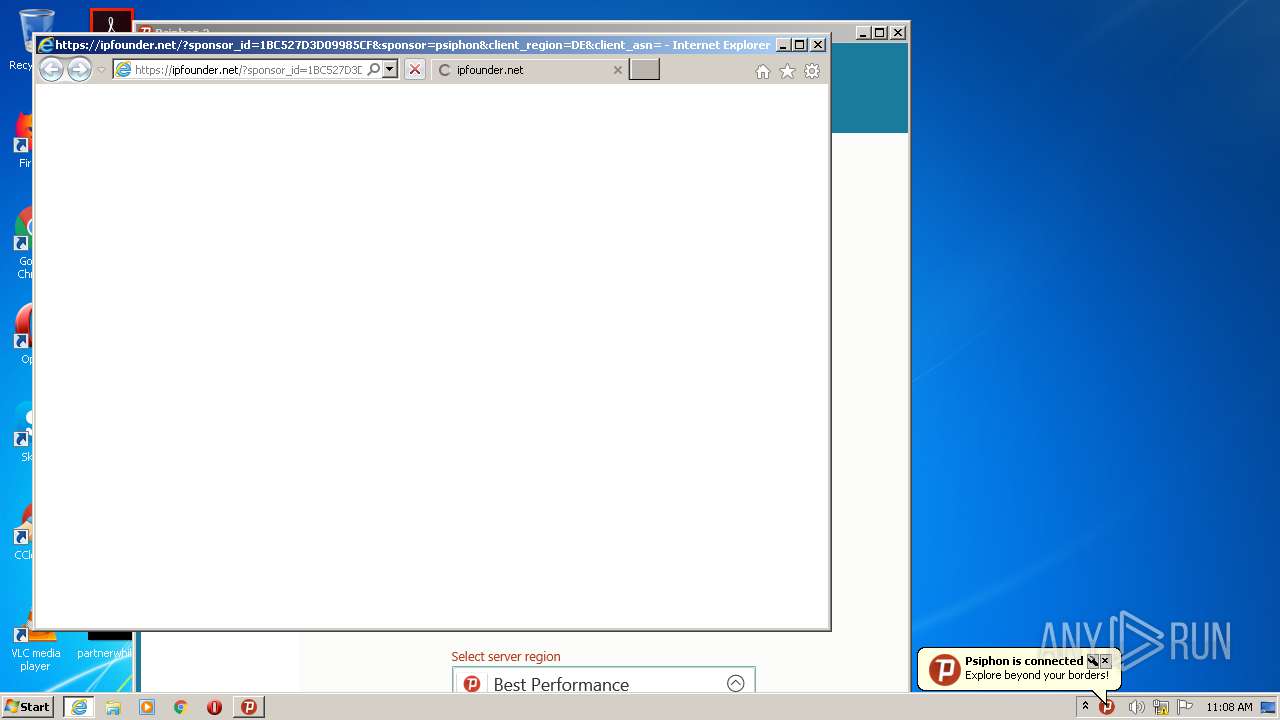Select the Adobe Reader desktop icon
Viewport: 1280px width, 720px height.
click(x=111, y=22)
